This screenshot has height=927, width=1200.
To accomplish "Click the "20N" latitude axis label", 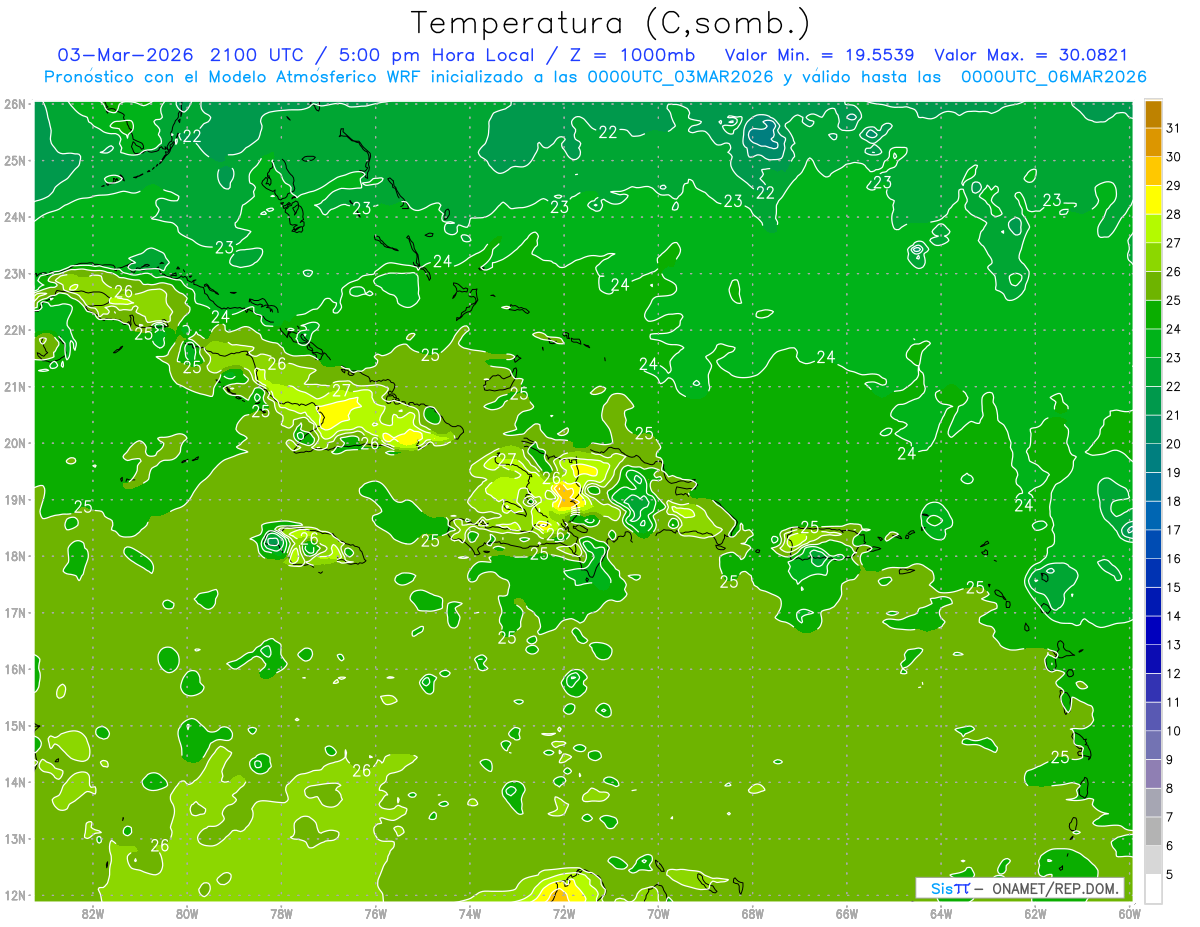I will [x=14, y=443].
